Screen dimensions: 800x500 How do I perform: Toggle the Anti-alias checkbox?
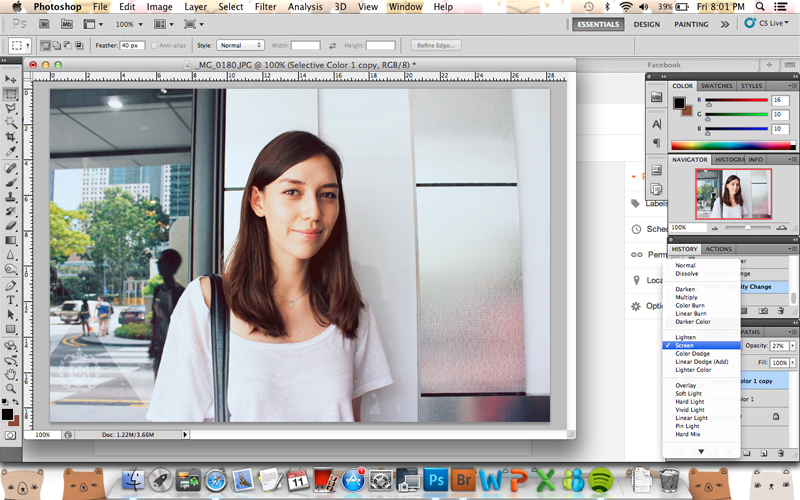155,45
